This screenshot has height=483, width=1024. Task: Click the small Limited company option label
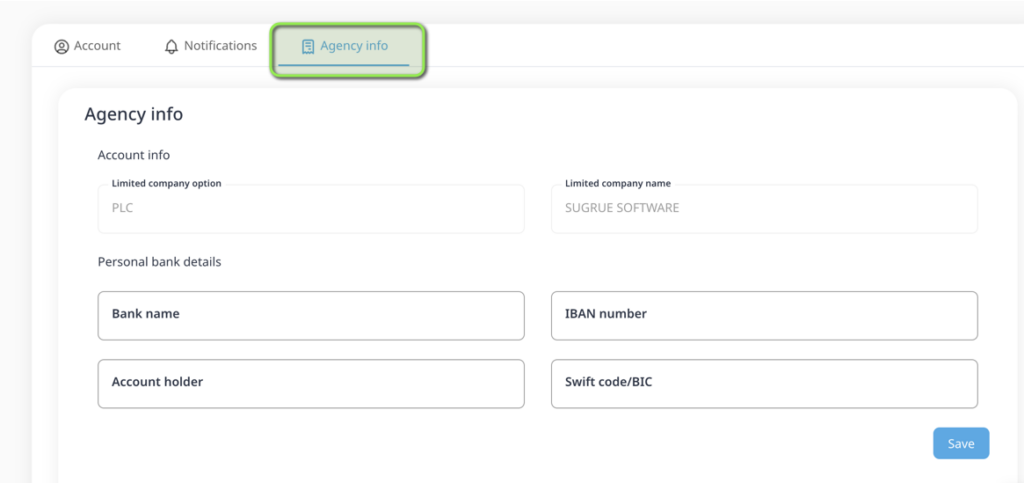(166, 184)
